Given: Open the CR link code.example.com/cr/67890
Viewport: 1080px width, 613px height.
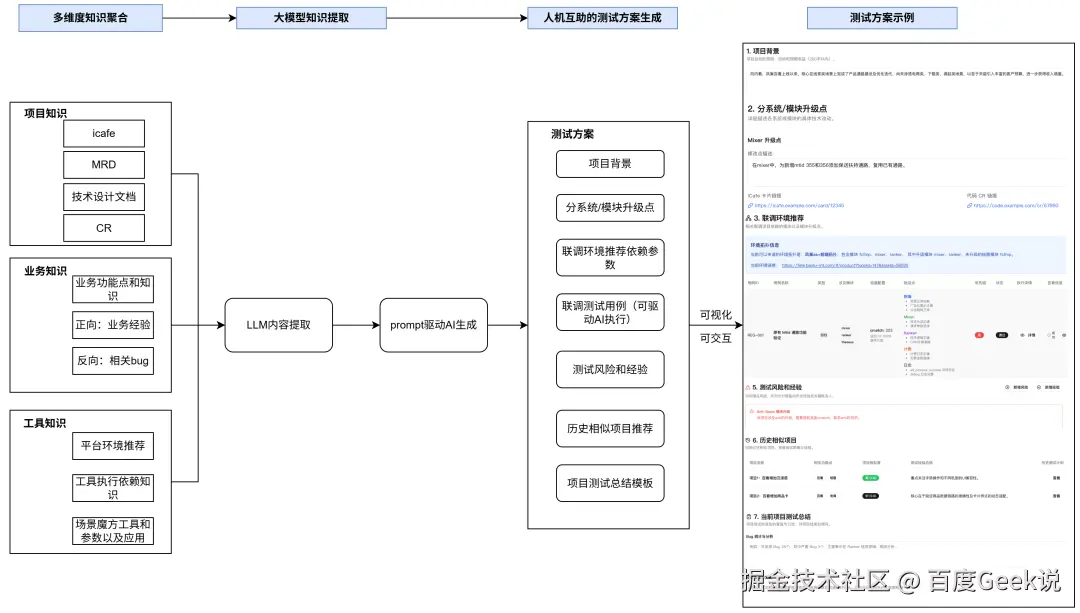Looking at the screenshot, I should [x=1015, y=207].
